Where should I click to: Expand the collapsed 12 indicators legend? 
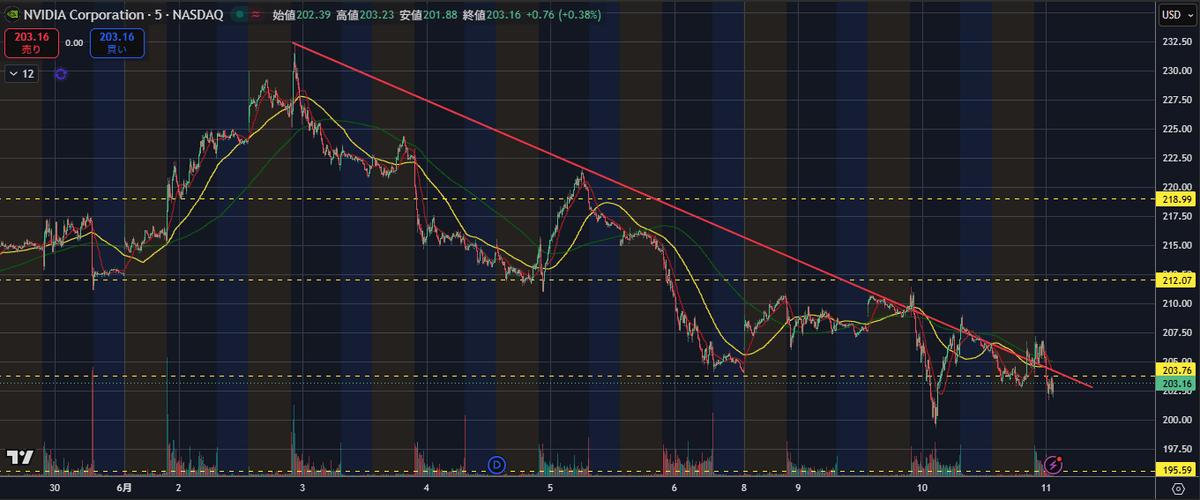tap(22, 74)
